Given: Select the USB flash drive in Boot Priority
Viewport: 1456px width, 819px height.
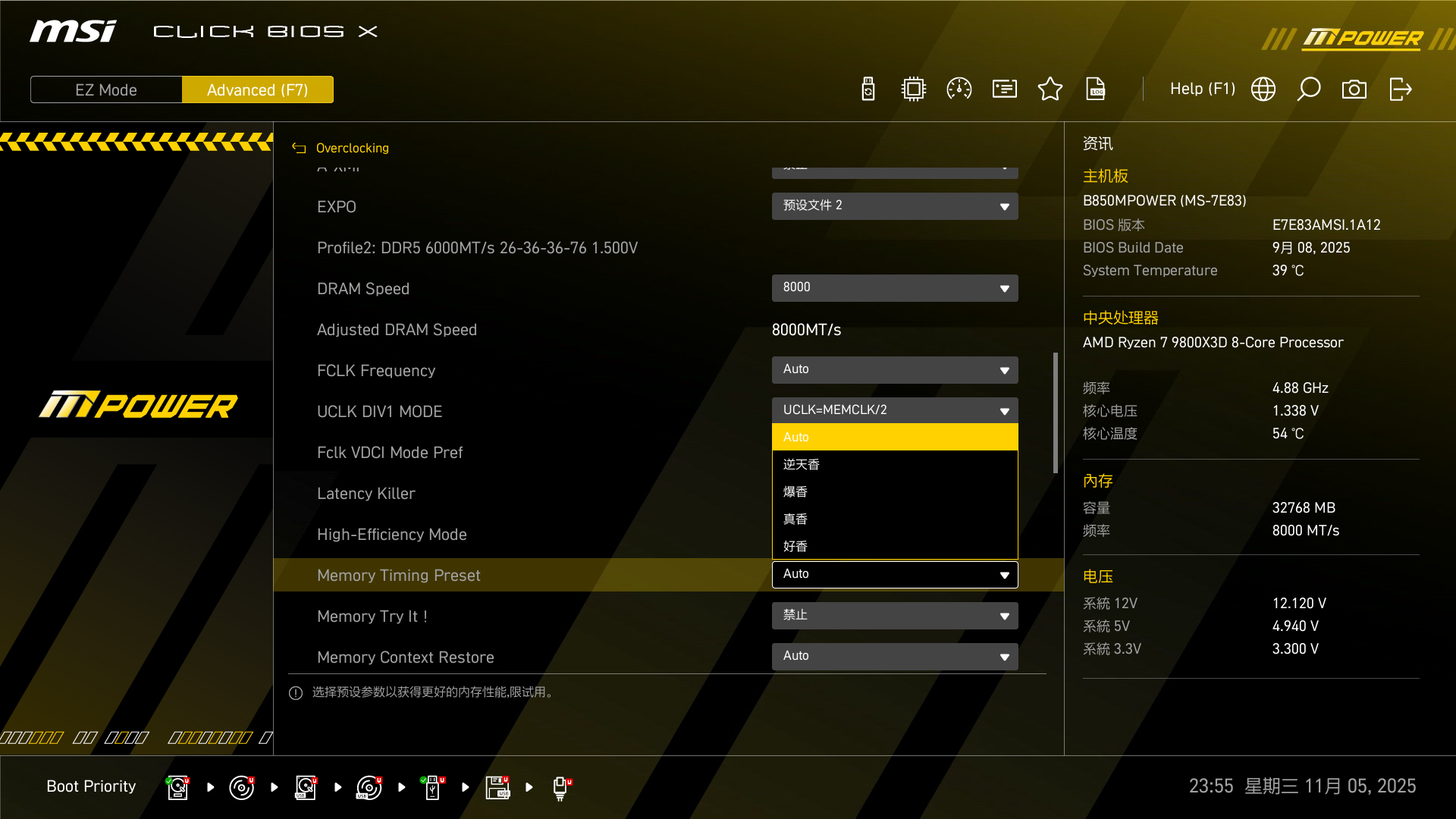Looking at the screenshot, I should coord(432,786).
